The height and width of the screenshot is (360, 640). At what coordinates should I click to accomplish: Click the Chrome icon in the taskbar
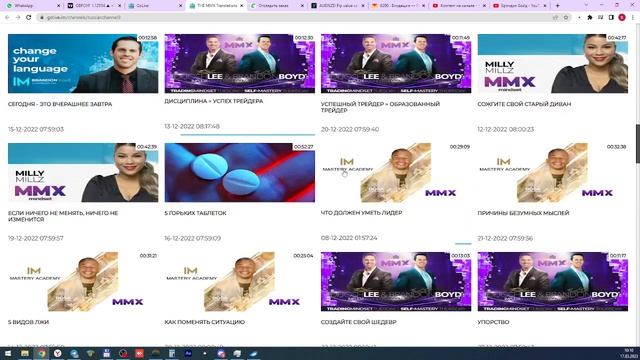coord(41,353)
